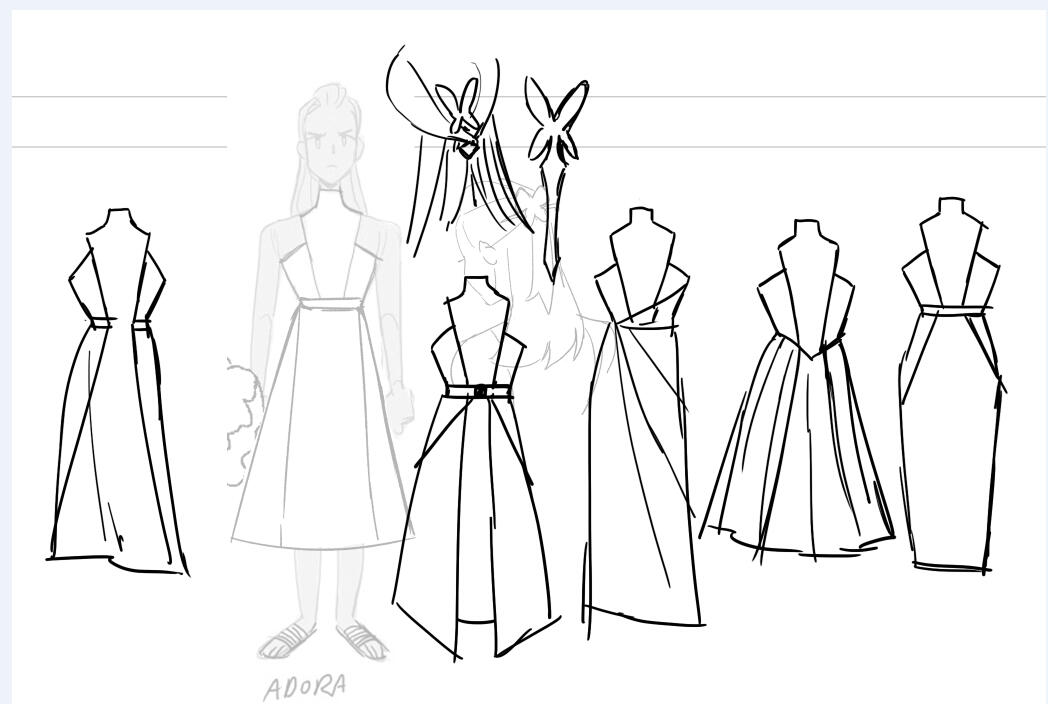This screenshot has height=704, width=1048.
Task: Select the center dress with open front skirt
Action: [475, 500]
